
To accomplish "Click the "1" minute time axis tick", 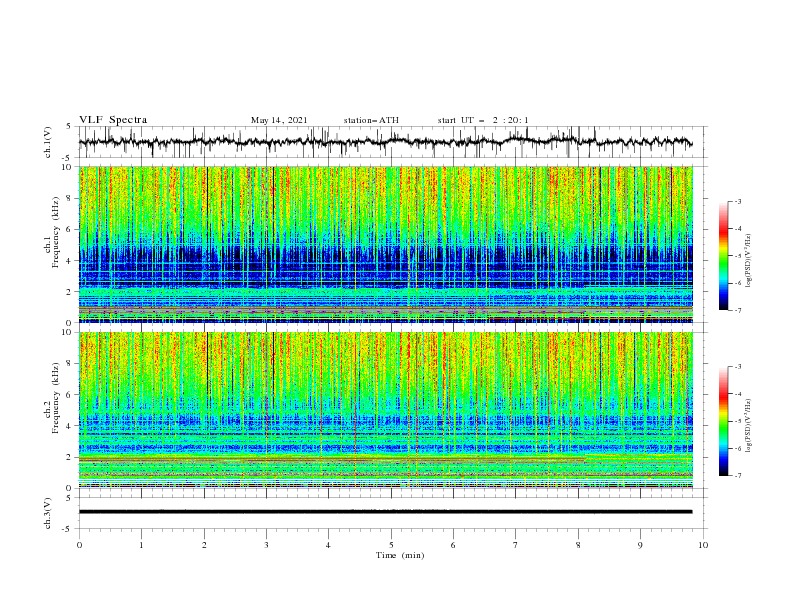I will click(141, 545).
